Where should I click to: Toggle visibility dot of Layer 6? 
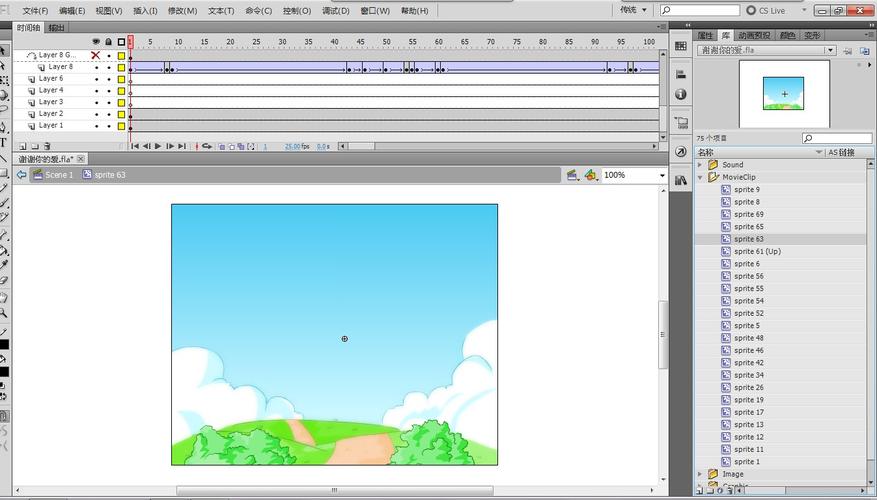(96, 79)
